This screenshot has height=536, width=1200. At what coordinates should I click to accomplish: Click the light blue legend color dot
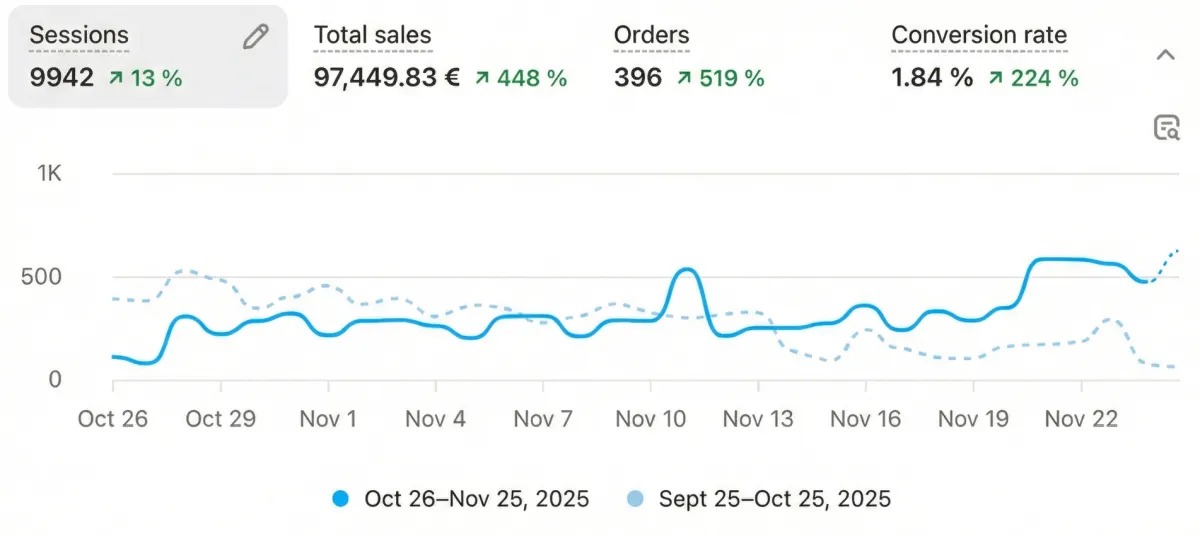(x=636, y=499)
